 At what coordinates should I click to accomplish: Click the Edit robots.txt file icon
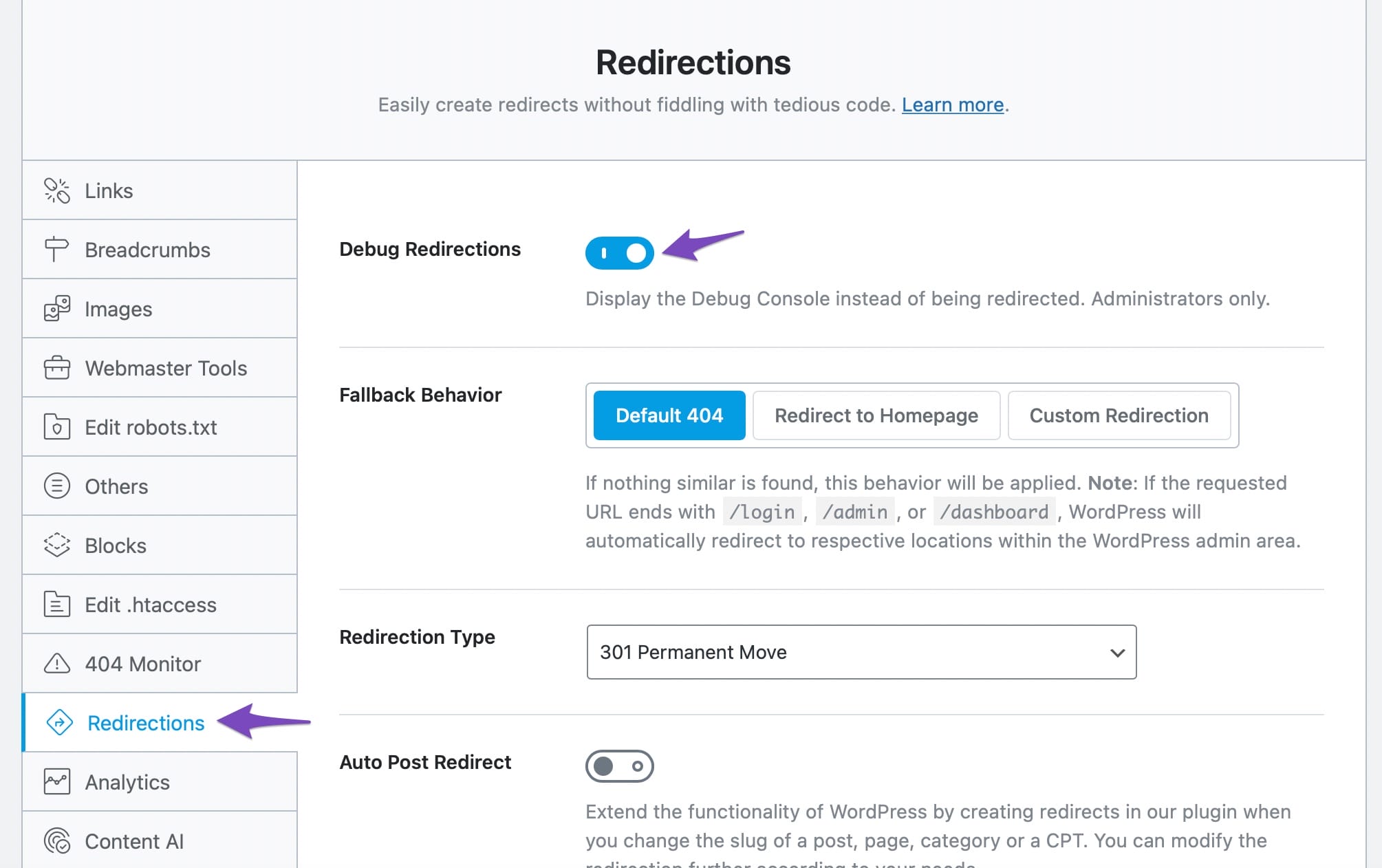pyautogui.click(x=57, y=427)
